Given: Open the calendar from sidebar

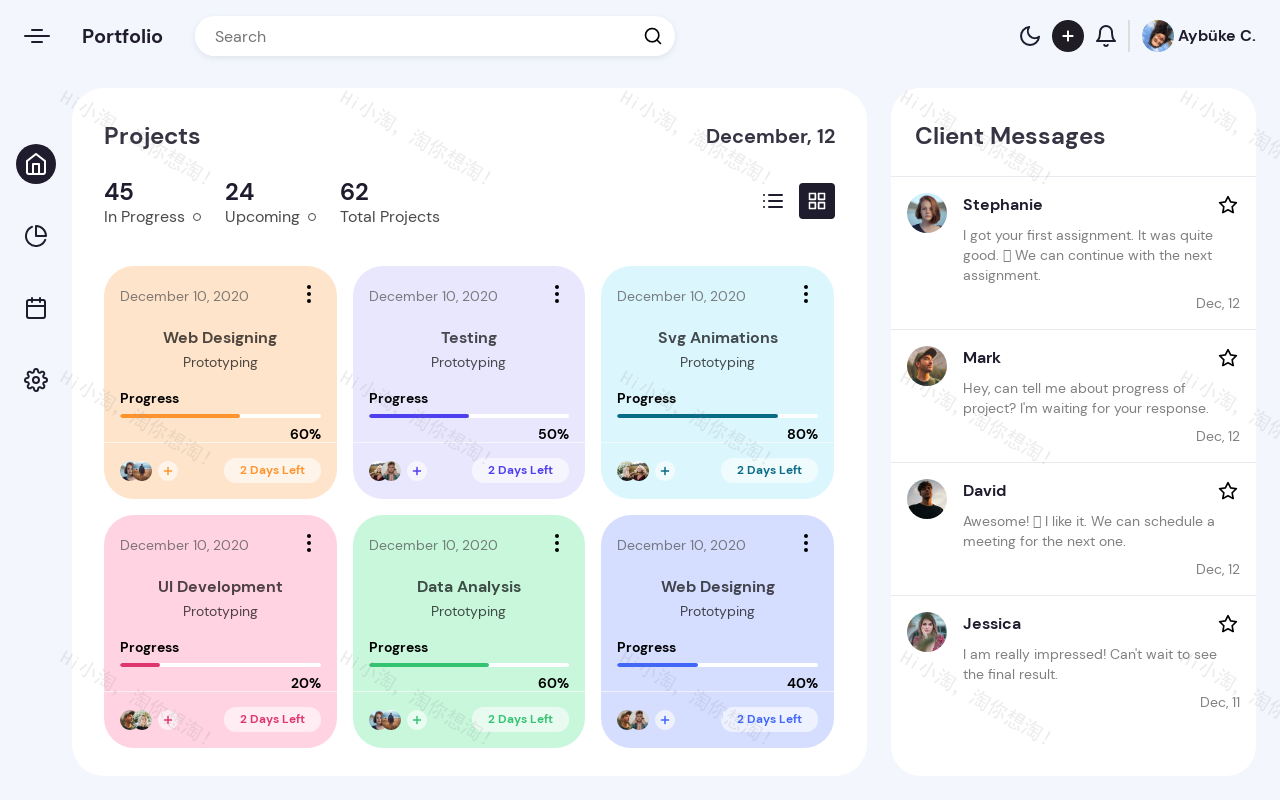Looking at the screenshot, I should (x=36, y=308).
